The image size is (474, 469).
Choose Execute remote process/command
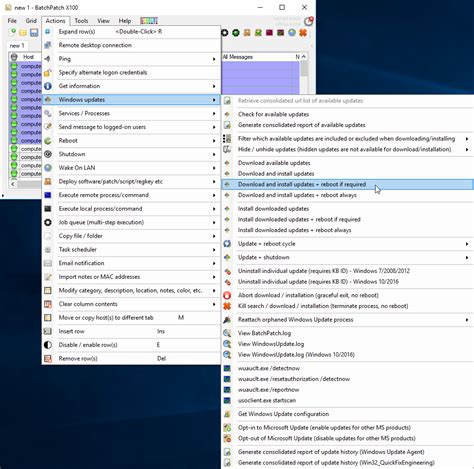click(104, 195)
